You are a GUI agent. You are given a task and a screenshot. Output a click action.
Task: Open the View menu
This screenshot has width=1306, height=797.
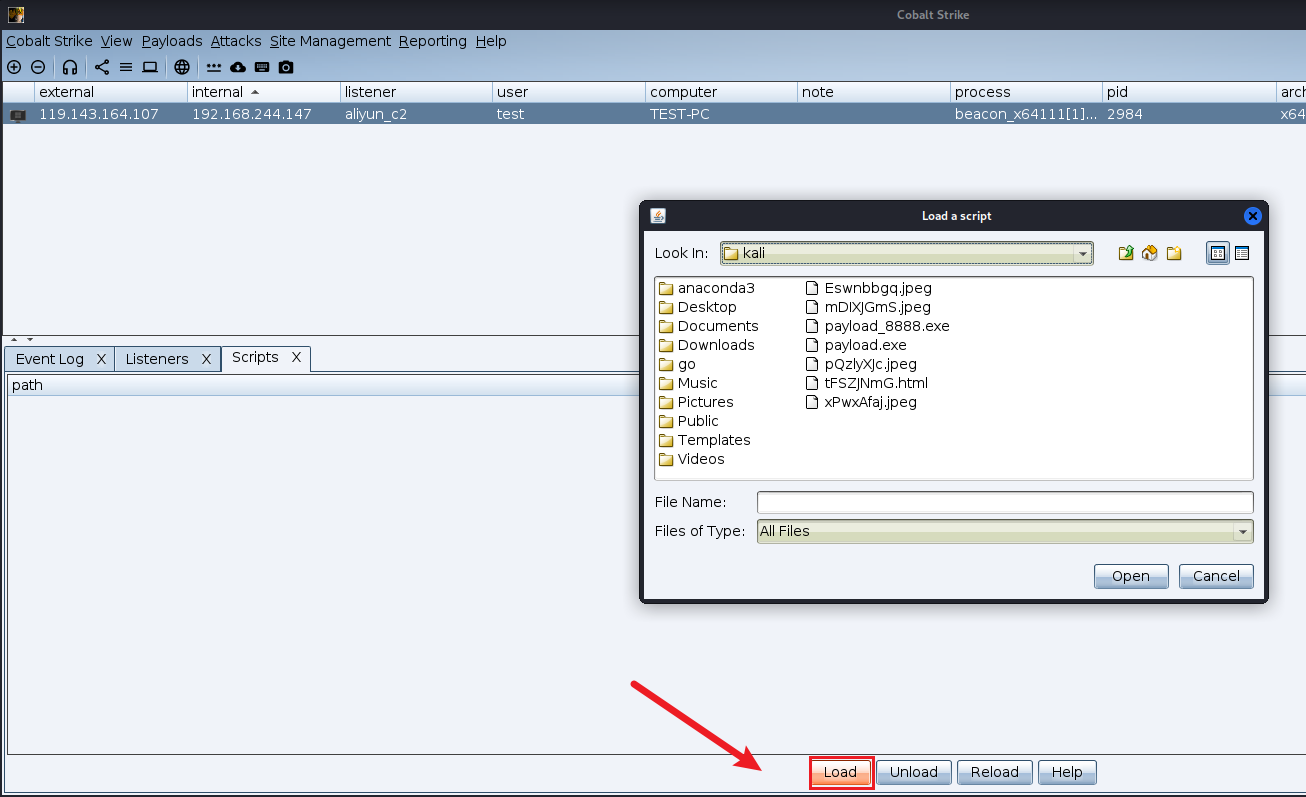click(x=117, y=41)
